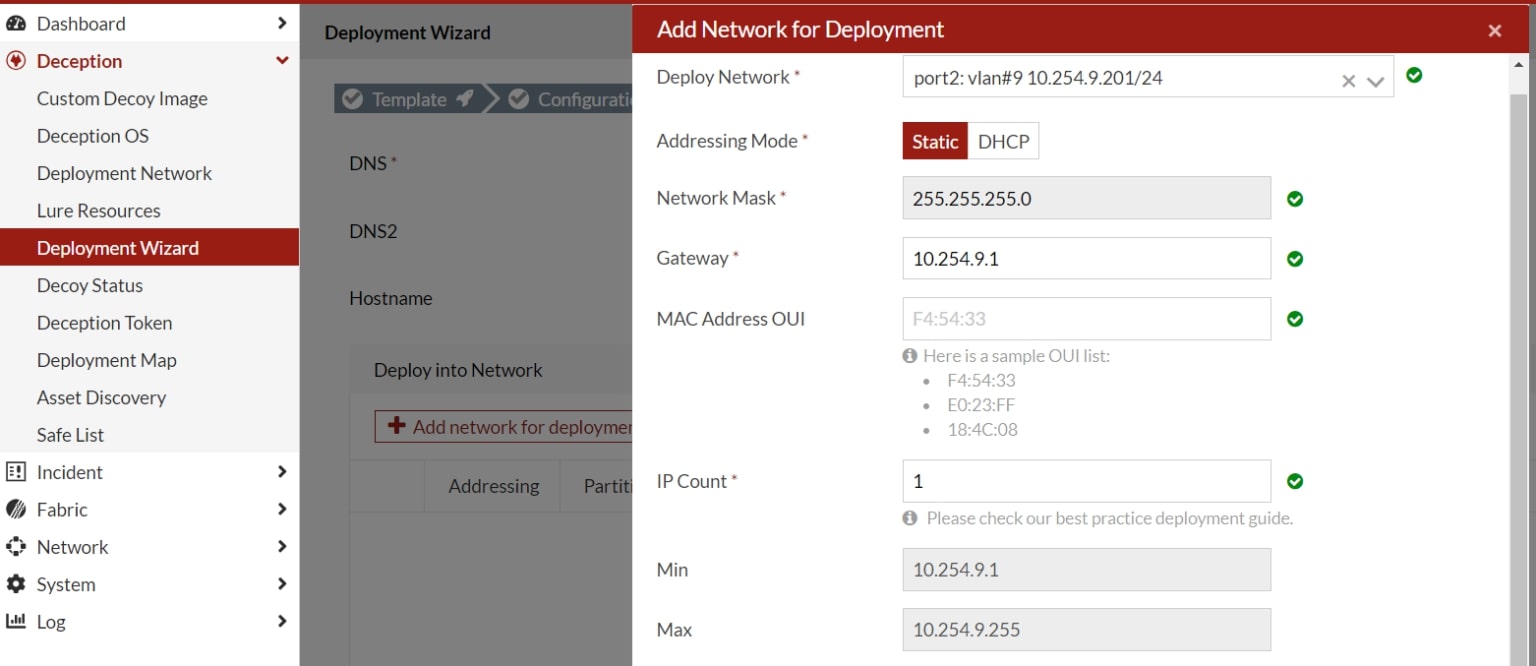Click the Network icon in sidebar
The width and height of the screenshot is (1536, 666).
pos(16,547)
